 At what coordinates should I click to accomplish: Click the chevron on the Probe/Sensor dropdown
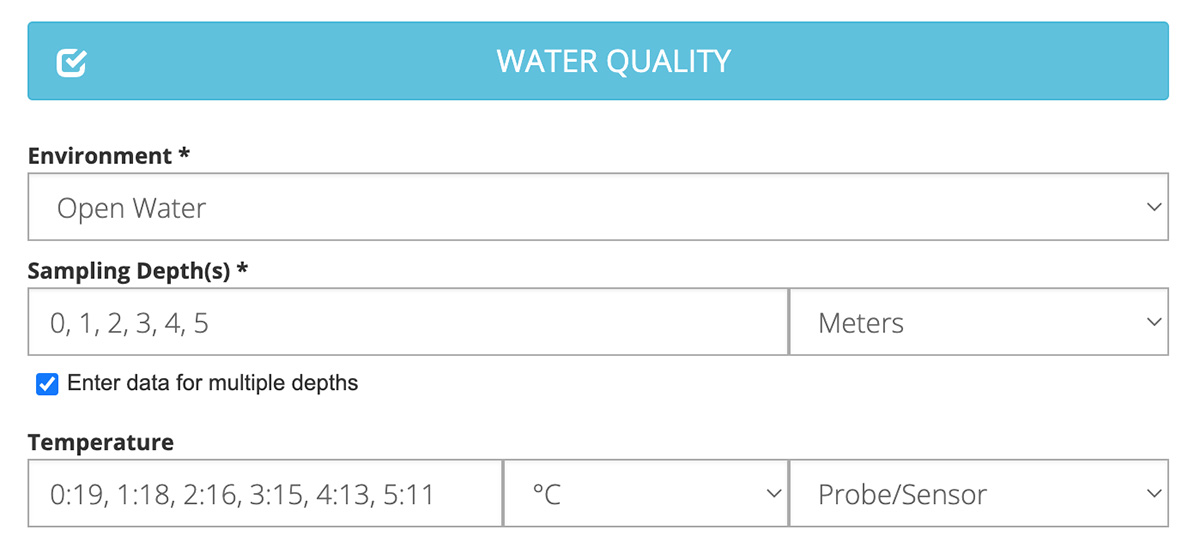click(1154, 494)
